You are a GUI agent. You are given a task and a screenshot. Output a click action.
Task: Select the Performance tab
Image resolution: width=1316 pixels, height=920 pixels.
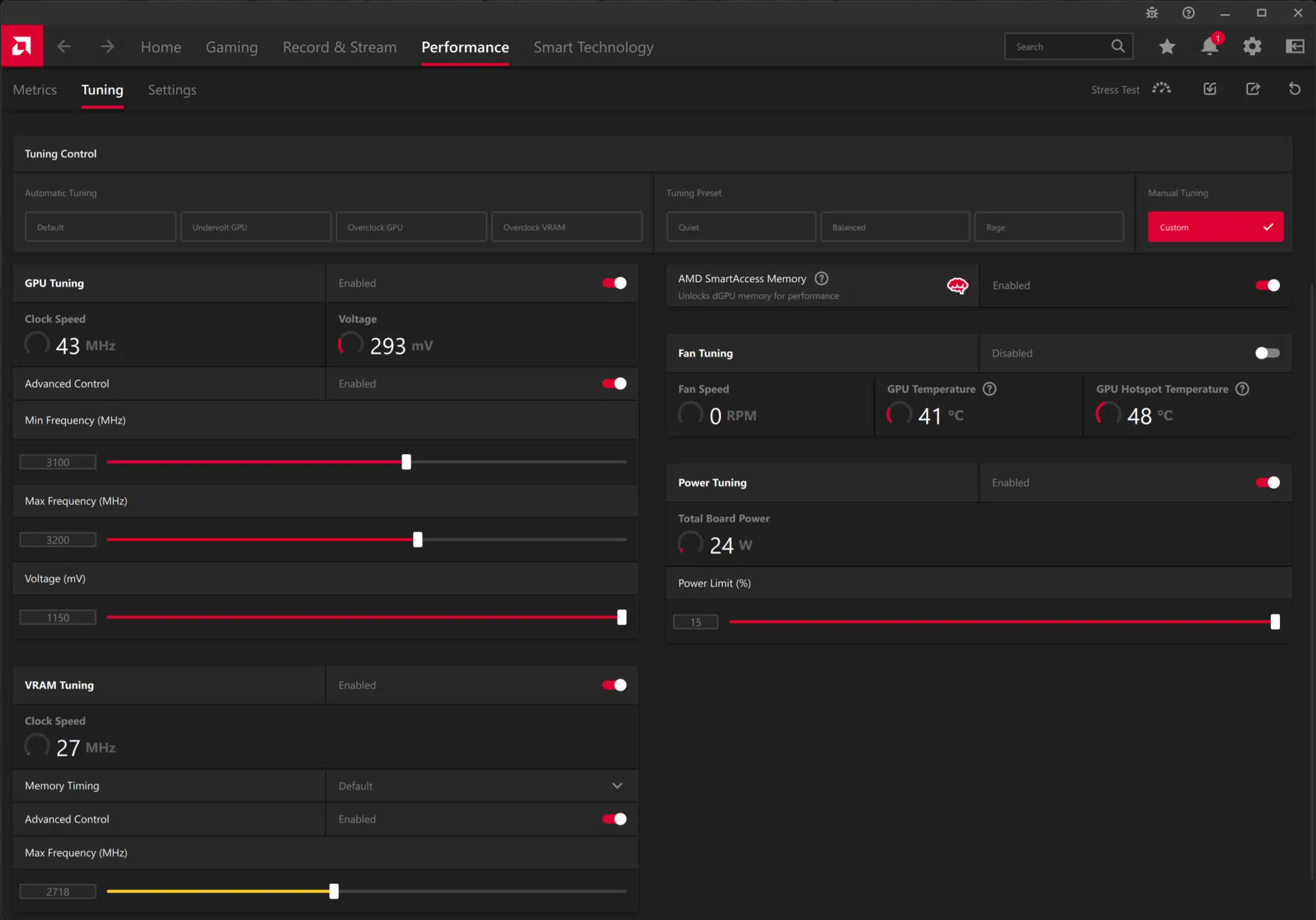(465, 47)
